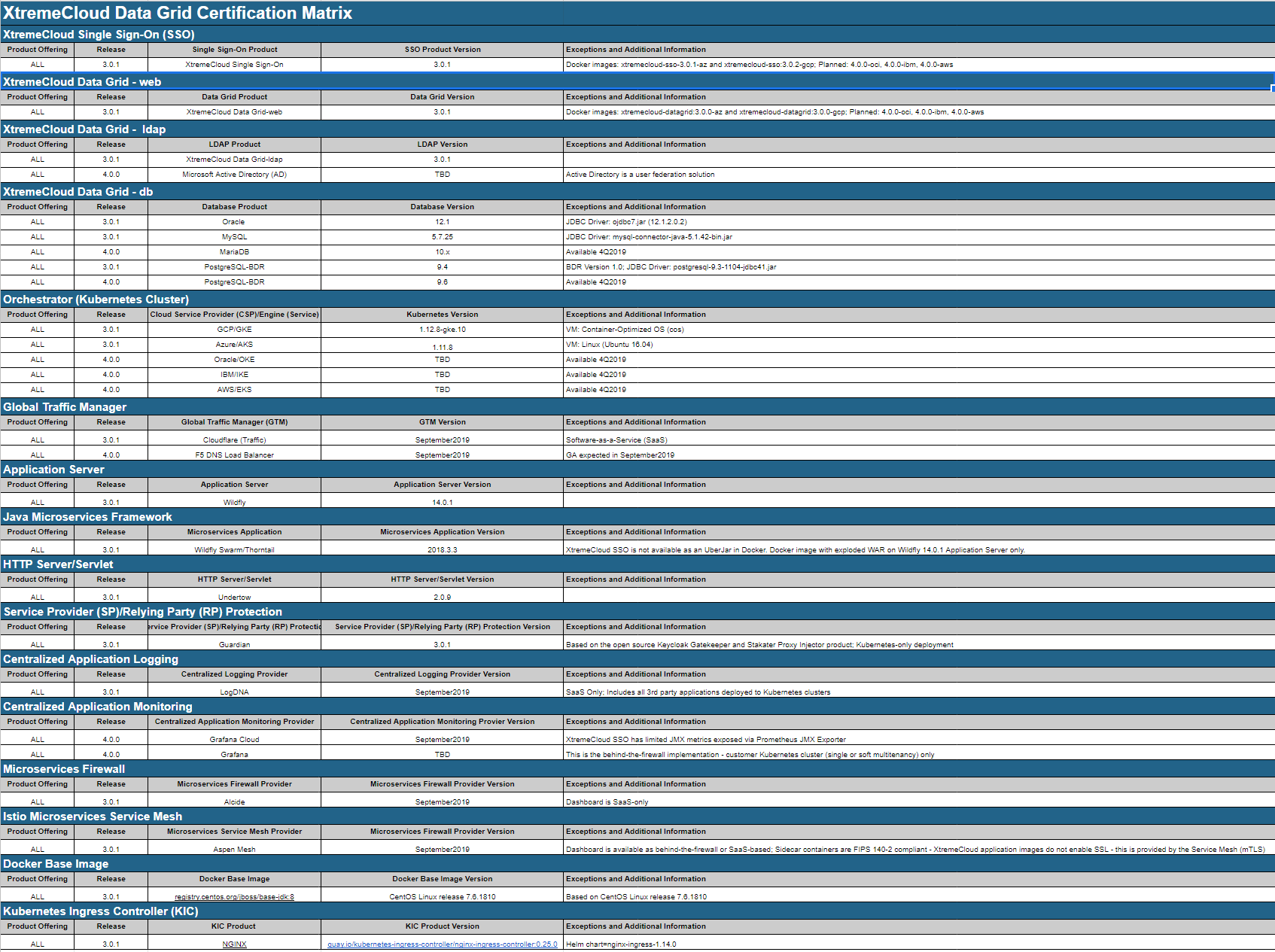Viewport: 1275px width, 952px height.
Task: Click the Kubernetes version '1.12.8-gke.10' cell
Action: pyautogui.click(x=443, y=330)
